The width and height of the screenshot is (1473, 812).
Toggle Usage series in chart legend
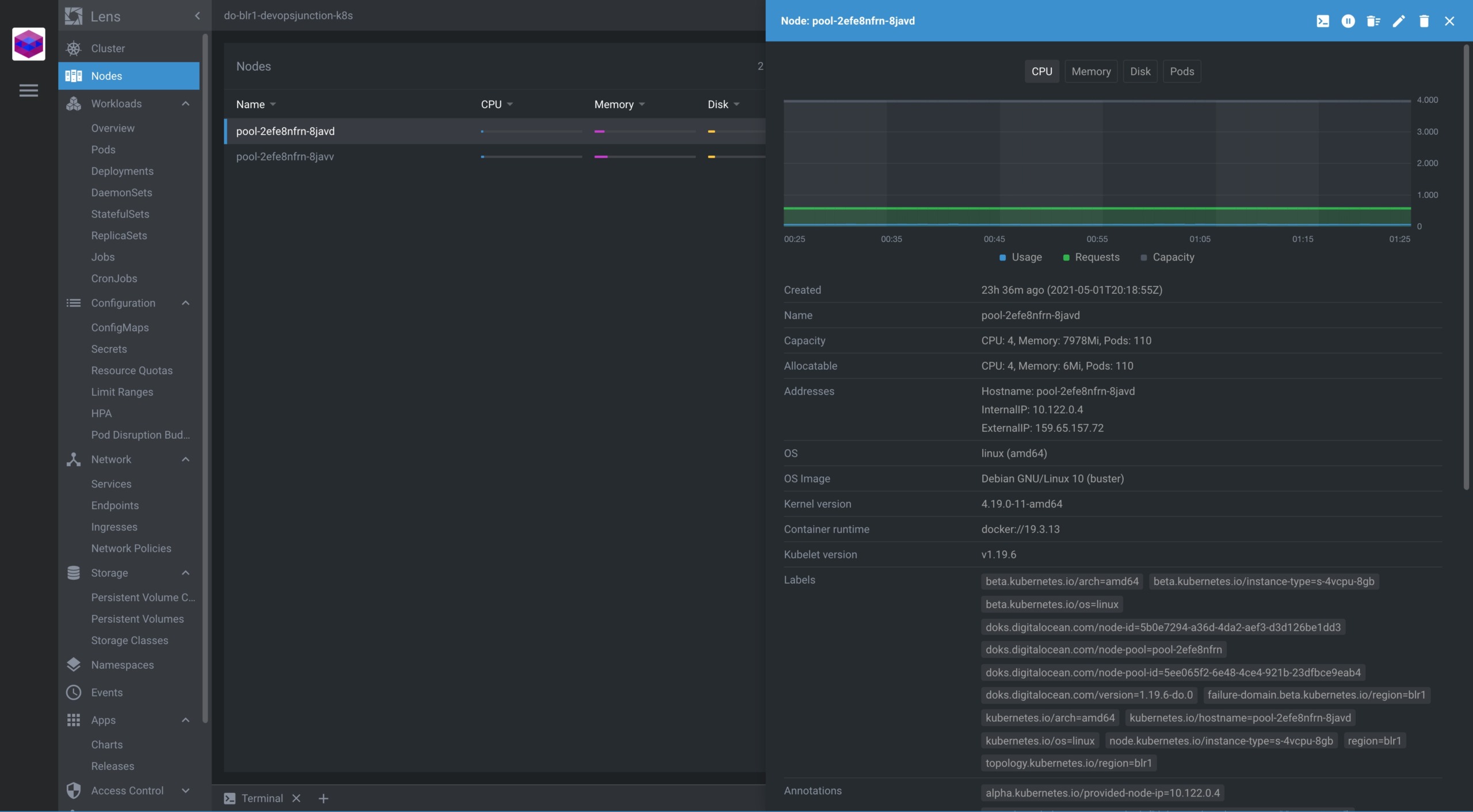point(1021,257)
